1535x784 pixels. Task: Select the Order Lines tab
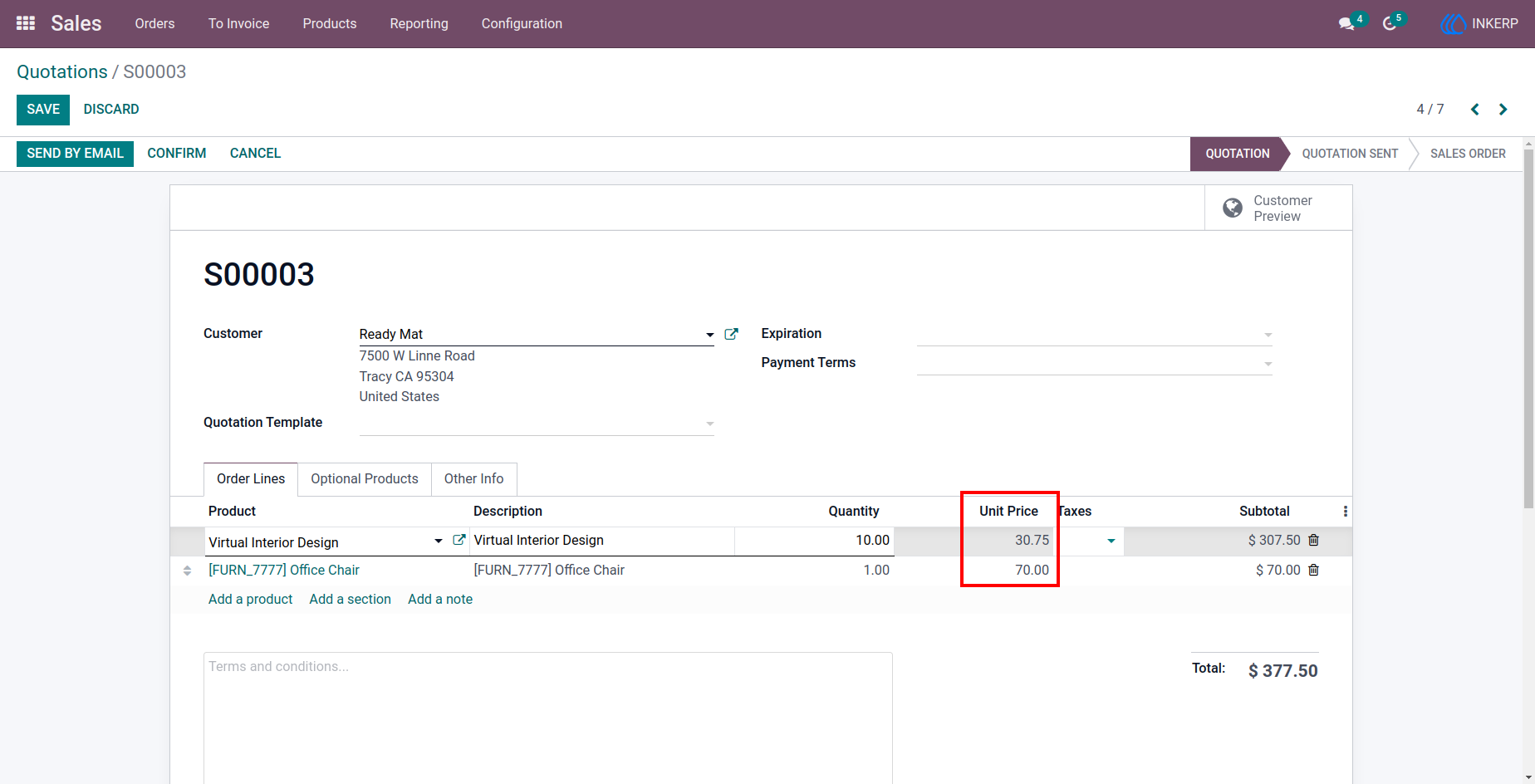[251, 479]
